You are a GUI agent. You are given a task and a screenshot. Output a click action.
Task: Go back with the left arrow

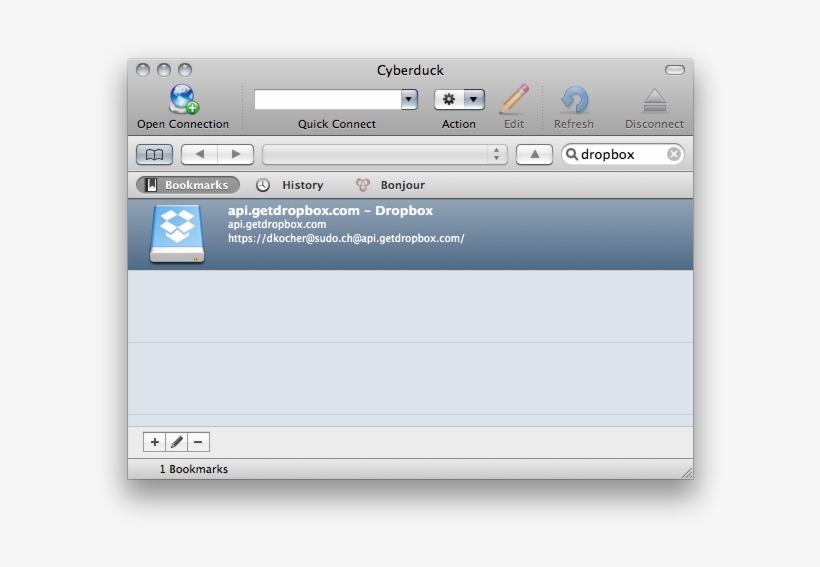[x=199, y=154]
